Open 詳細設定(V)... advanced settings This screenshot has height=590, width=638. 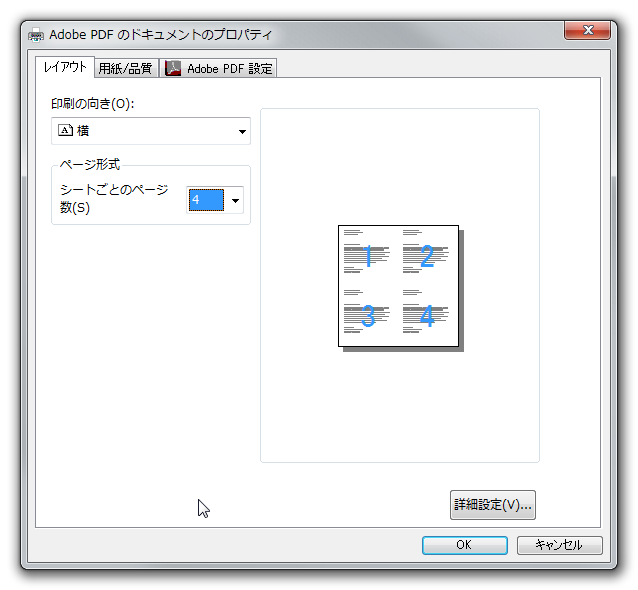coord(493,505)
